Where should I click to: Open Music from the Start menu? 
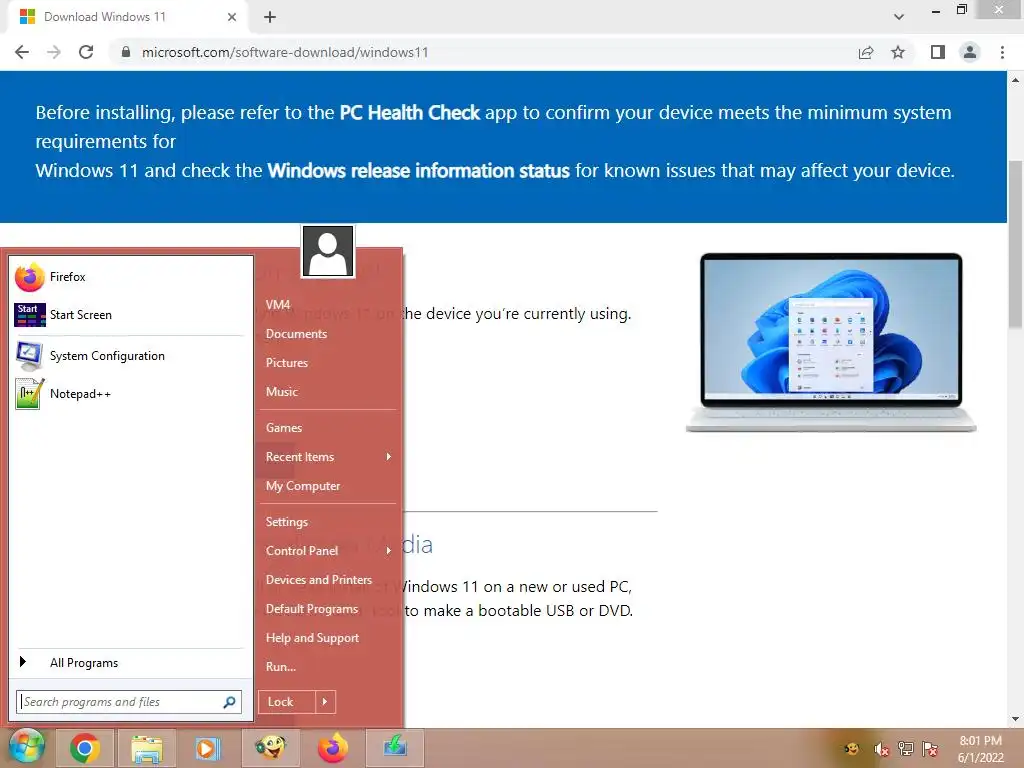pos(281,392)
